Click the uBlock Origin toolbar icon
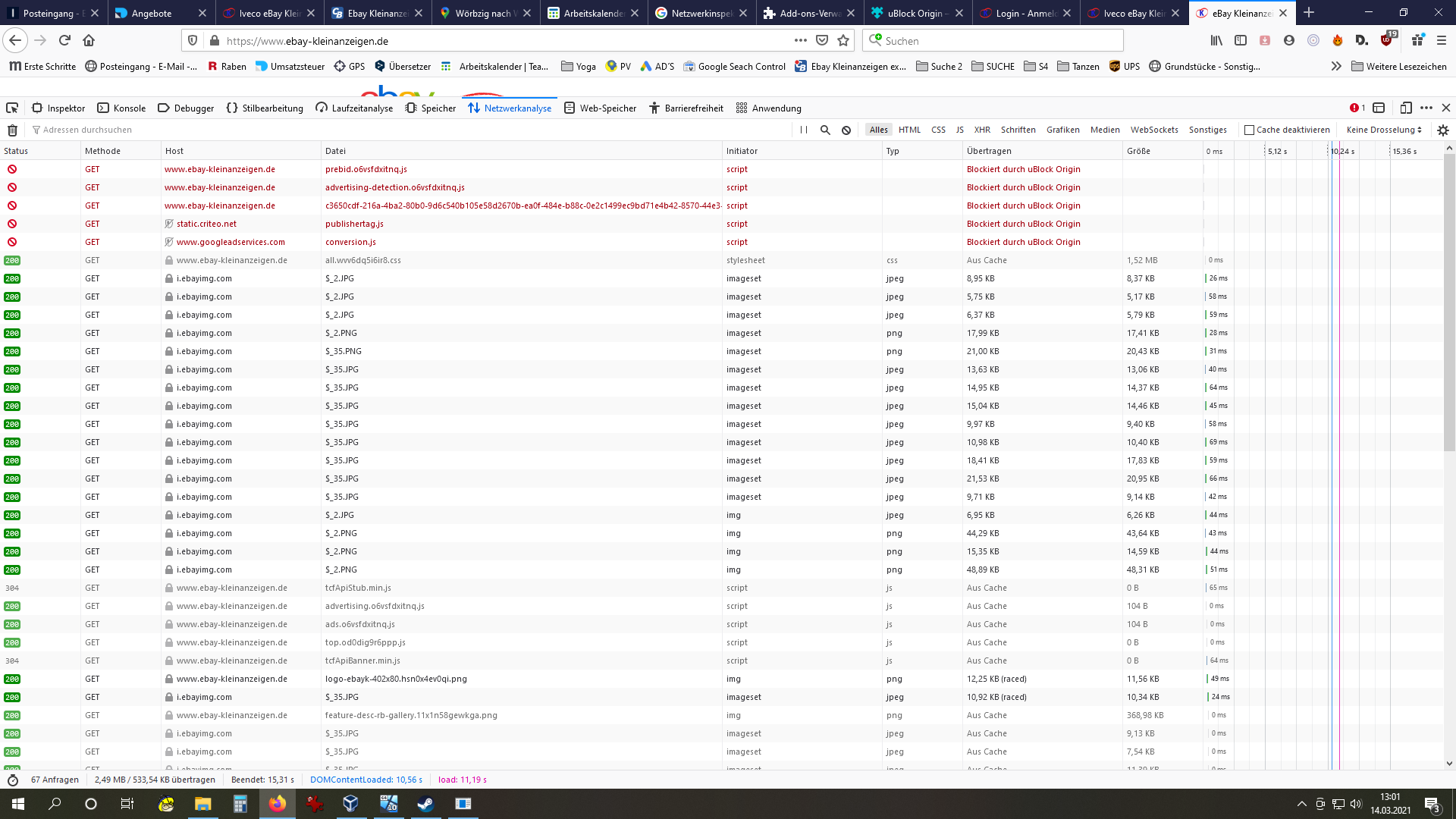Screen dimensions: 1456x819 coord(1387,40)
